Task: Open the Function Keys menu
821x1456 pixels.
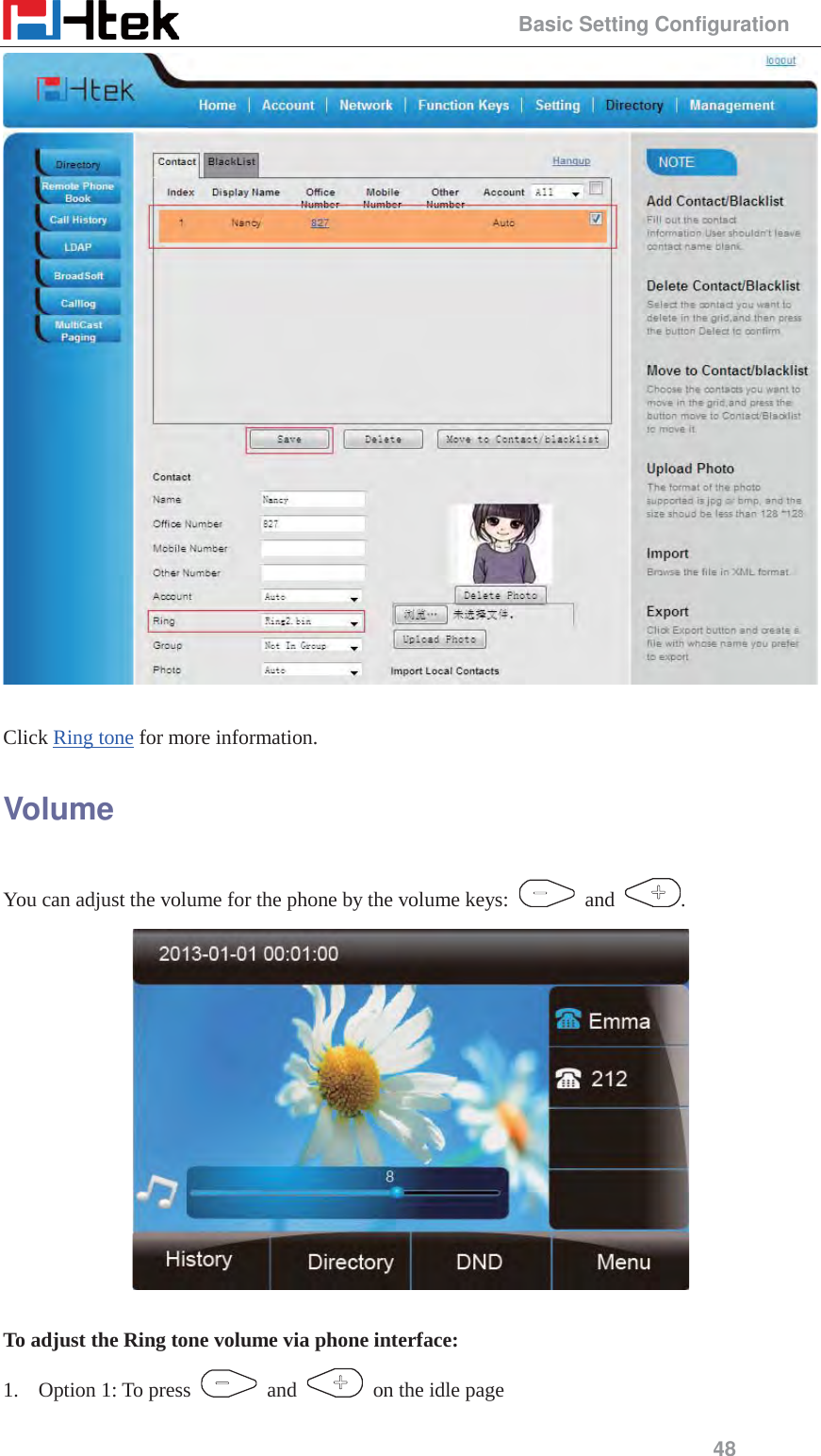Action: (463, 105)
